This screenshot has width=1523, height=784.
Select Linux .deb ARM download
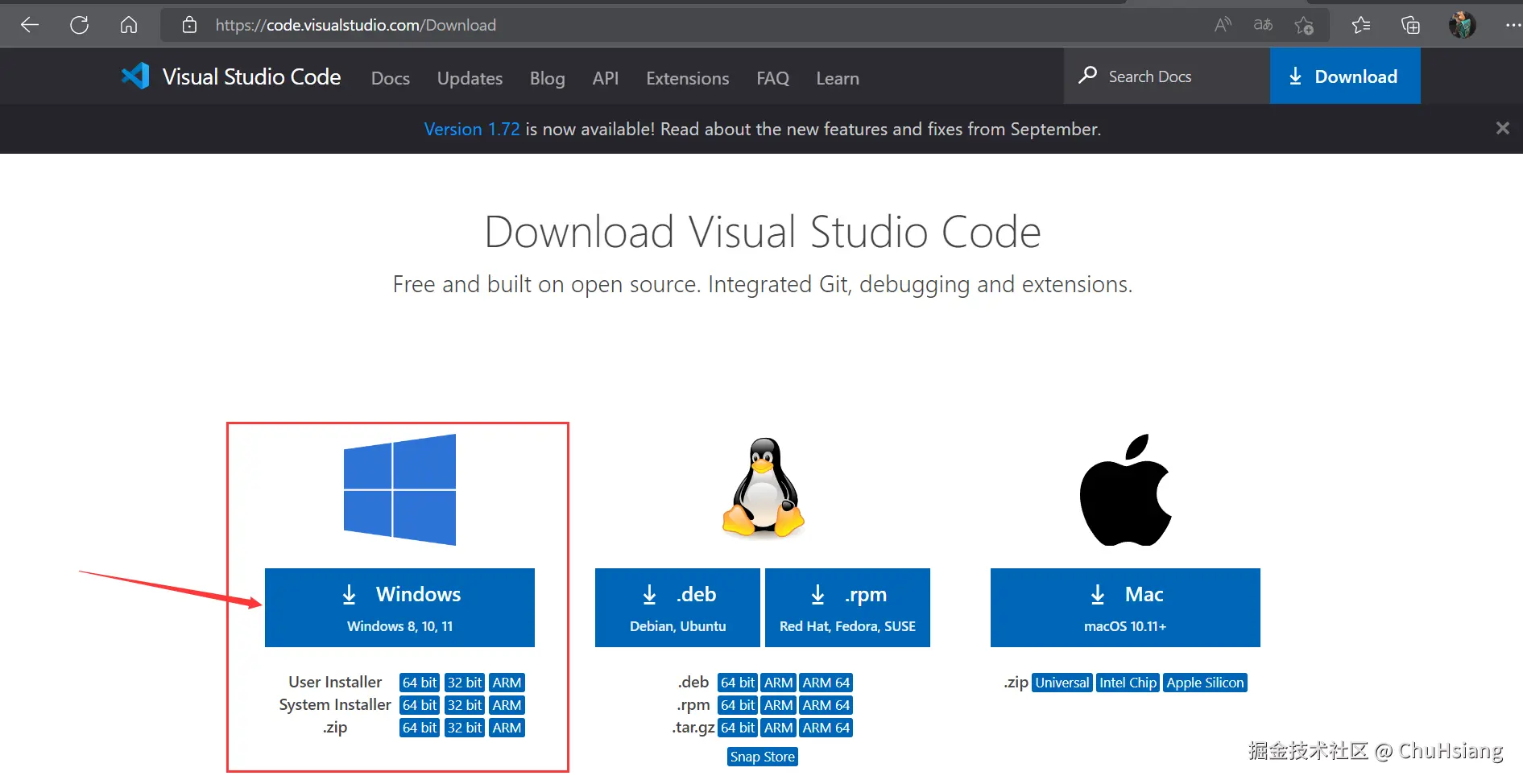779,683
